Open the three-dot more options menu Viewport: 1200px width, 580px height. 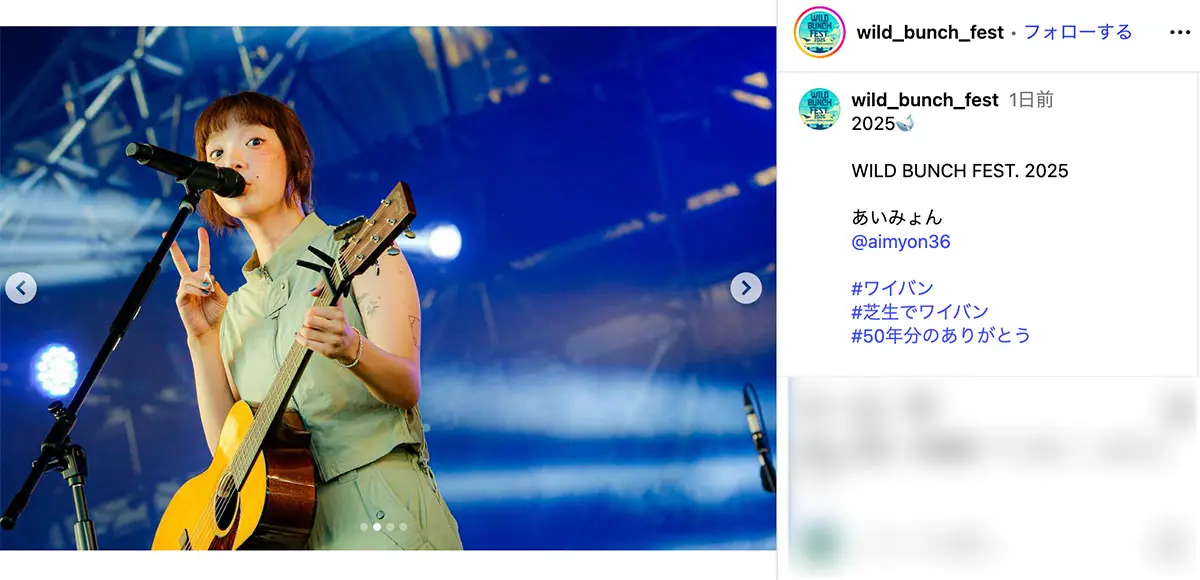click(1180, 32)
